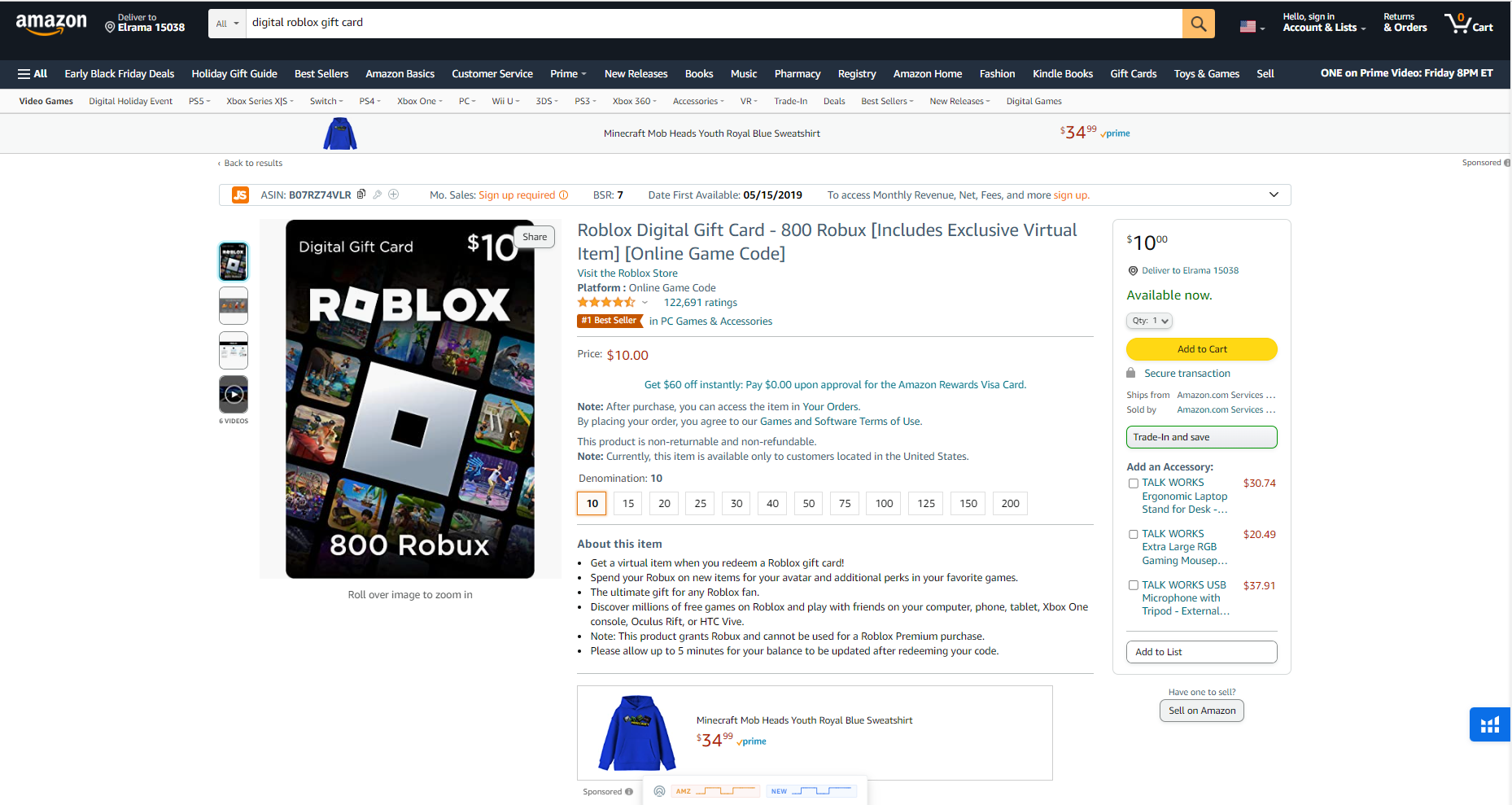Click the key icon beside the ASIN

point(378,195)
